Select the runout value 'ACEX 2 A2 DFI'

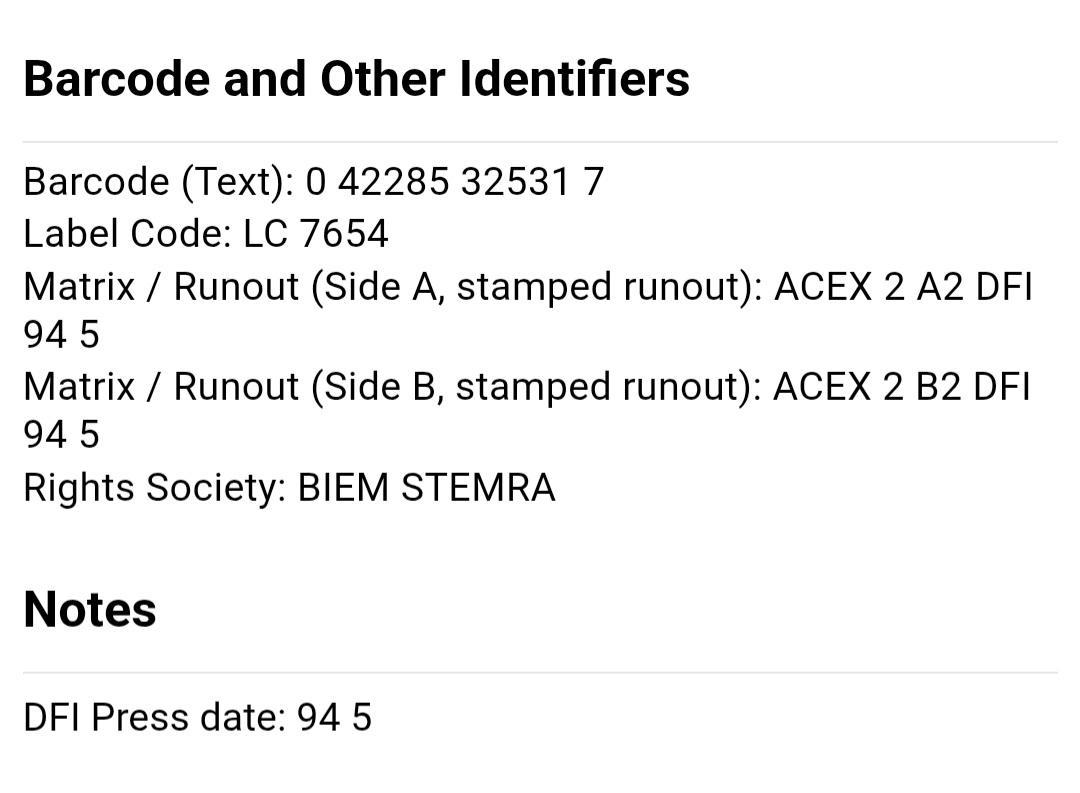903,287
